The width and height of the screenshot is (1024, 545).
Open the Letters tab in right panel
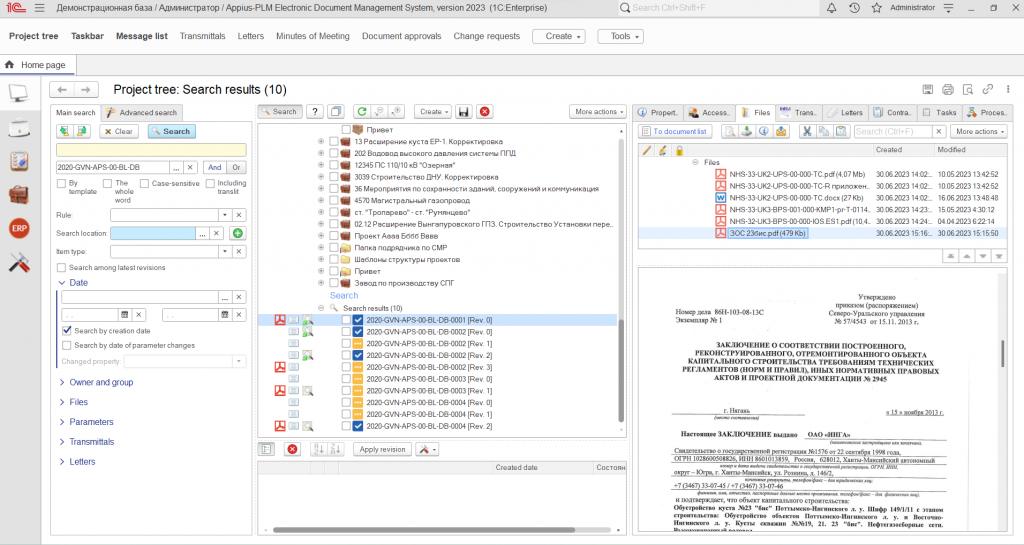tap(845, 113)
